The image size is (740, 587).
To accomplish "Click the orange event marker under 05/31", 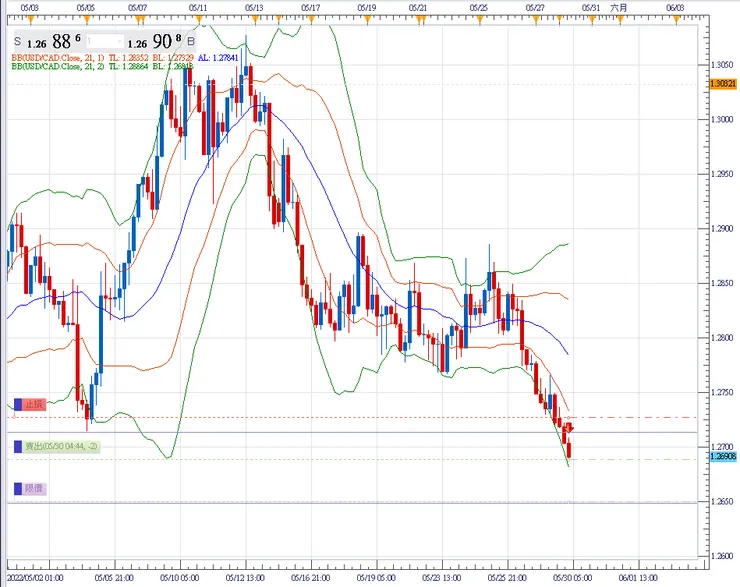I will pos(592,19).
